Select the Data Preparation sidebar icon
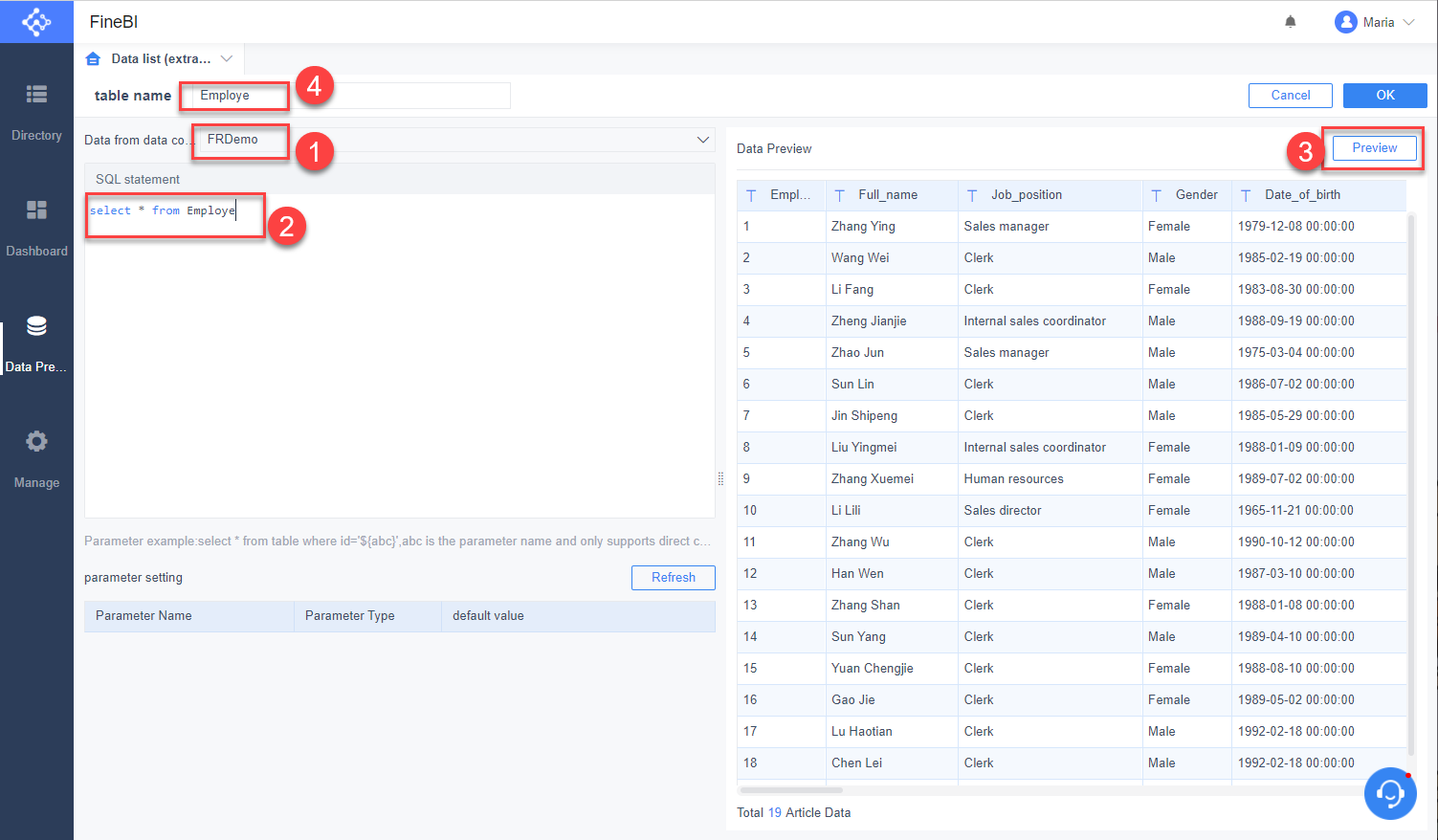Screen dimensions: 1438x840 36,325
